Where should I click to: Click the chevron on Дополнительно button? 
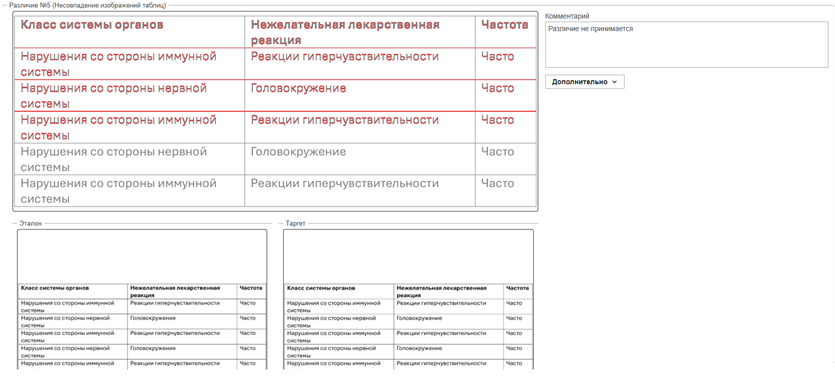coord(615,83)
